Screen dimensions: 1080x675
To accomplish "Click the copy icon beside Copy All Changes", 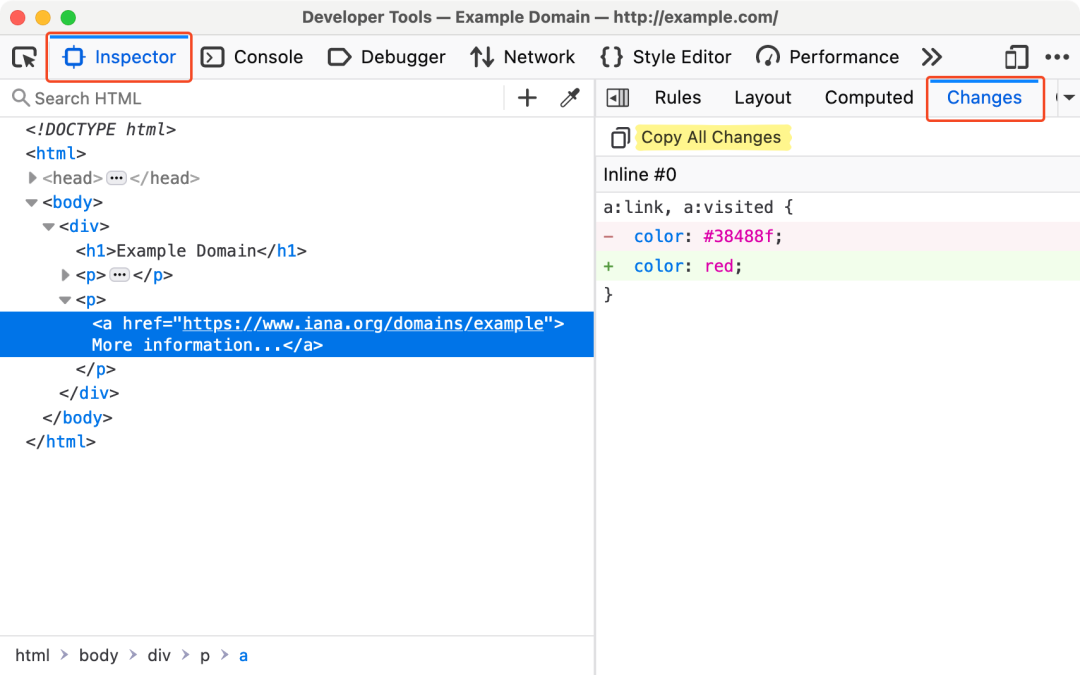I will click(620, 138).
